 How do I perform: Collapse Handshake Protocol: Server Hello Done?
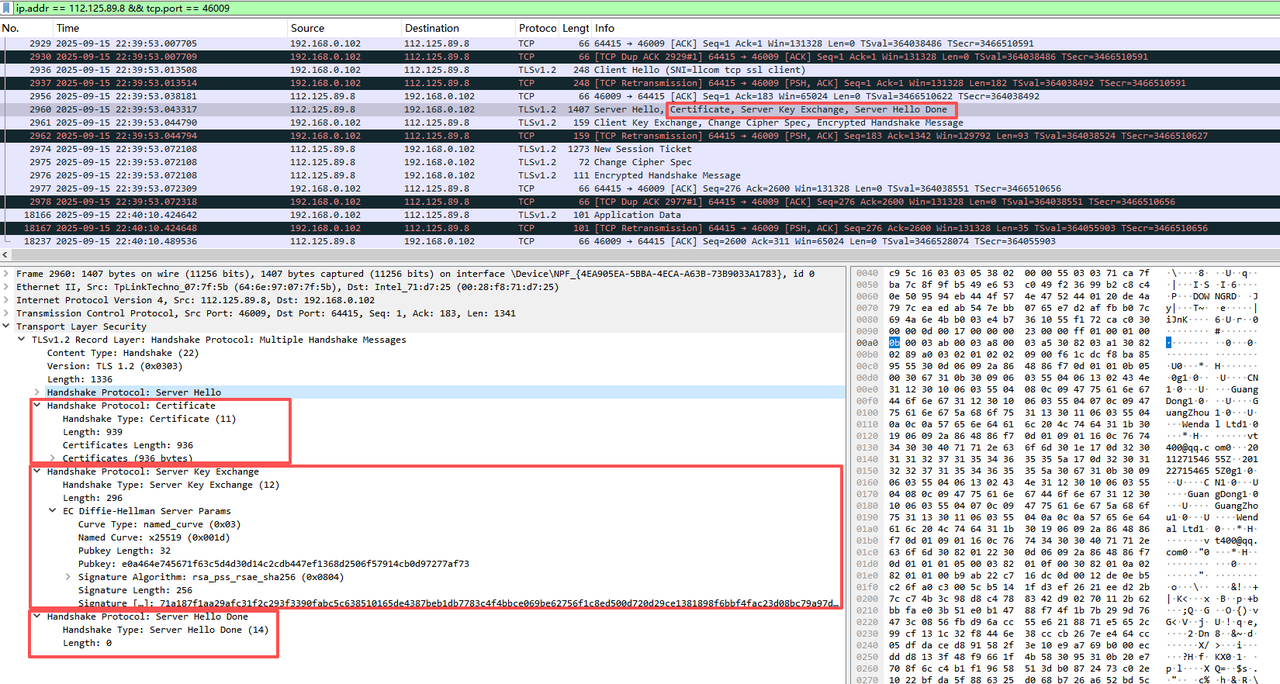click(x=38, y=617)
